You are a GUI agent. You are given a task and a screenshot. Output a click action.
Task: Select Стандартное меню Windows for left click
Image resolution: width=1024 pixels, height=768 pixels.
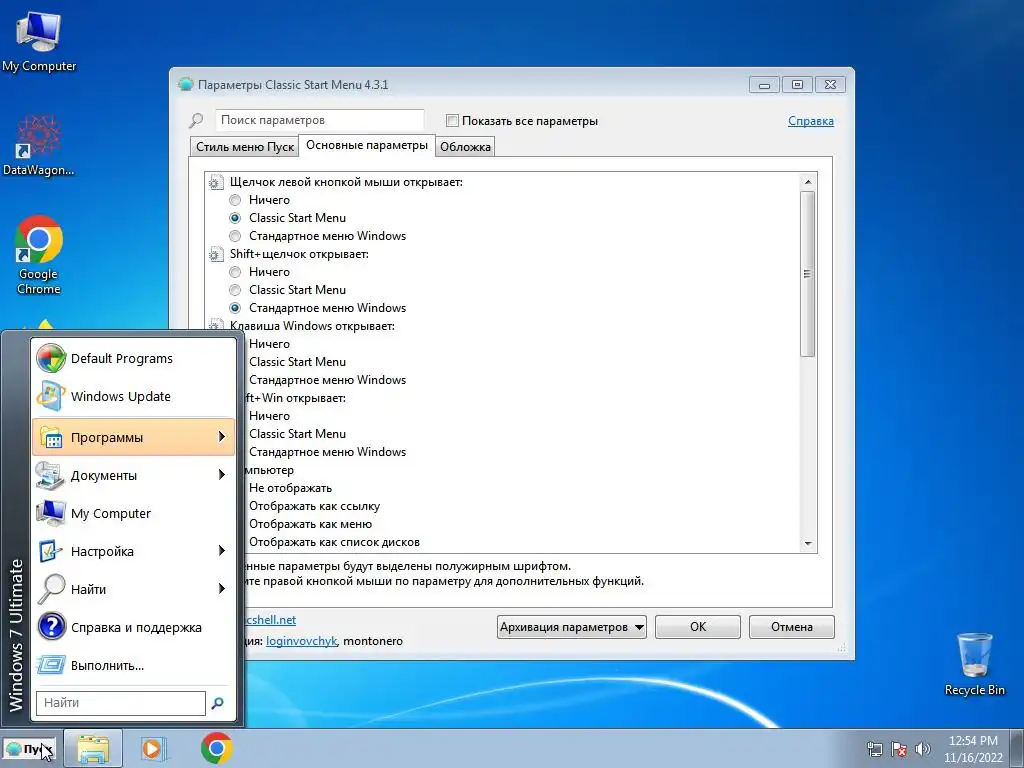(x=235, y=236)
